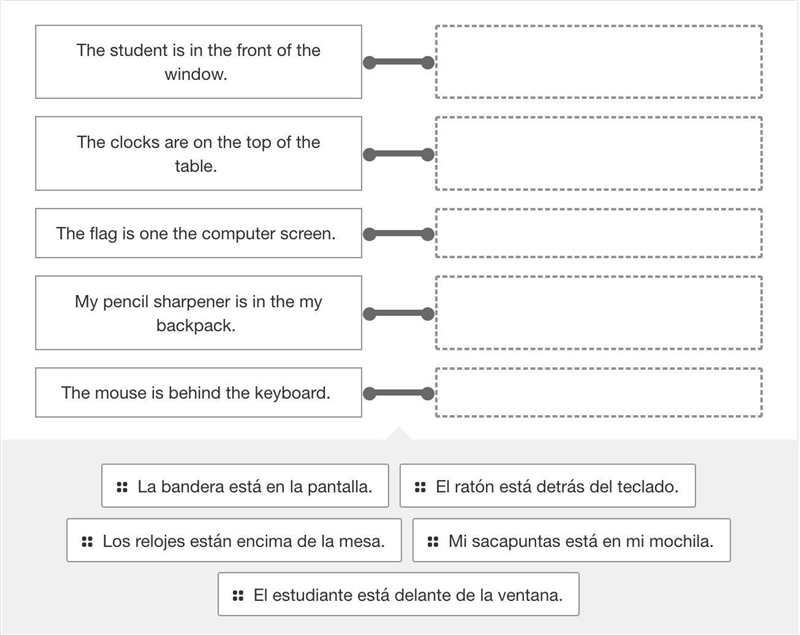This screenshot has width=800, height=635.
Task: Click drag handle icon beside 'La bandera está en la pantalla'
Action: click(x=122, y=487)
